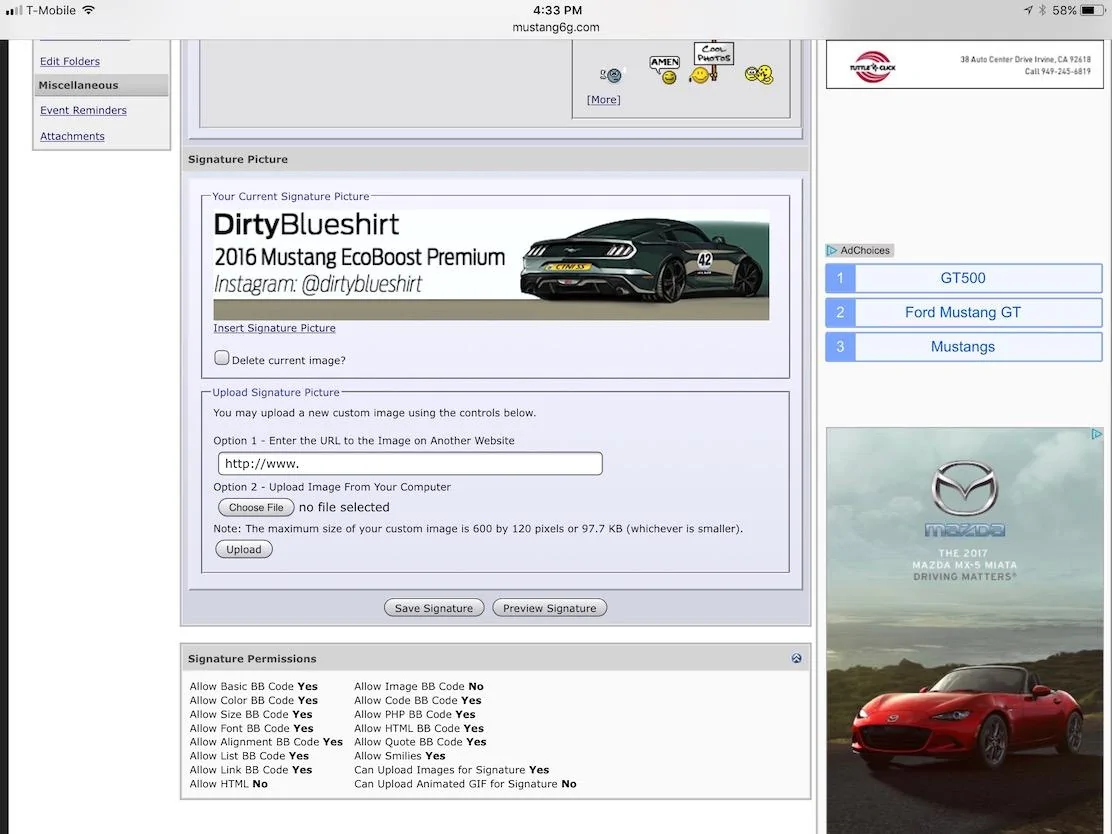The image size is (1112, 834).
Task: Click the Mazda ad info corner icon
Action: click(1096, 434)
